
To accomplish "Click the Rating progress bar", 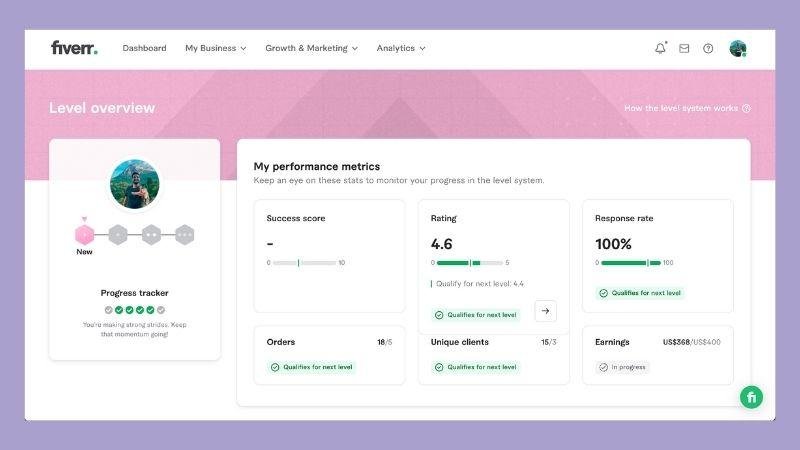I will click(469, 263).
